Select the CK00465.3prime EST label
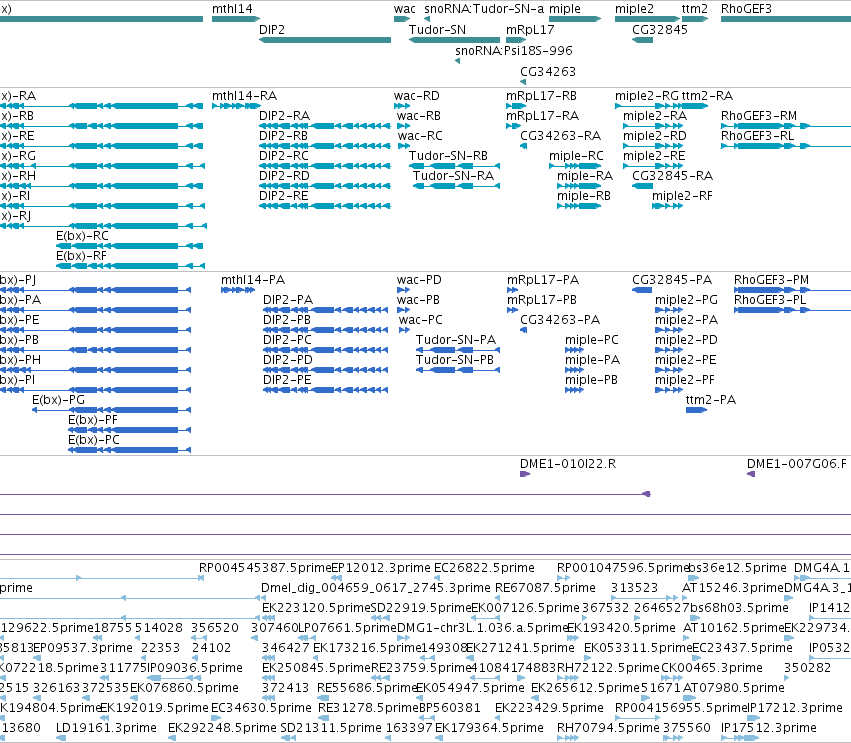Screen dimensions: 851x743 point(712,668)
